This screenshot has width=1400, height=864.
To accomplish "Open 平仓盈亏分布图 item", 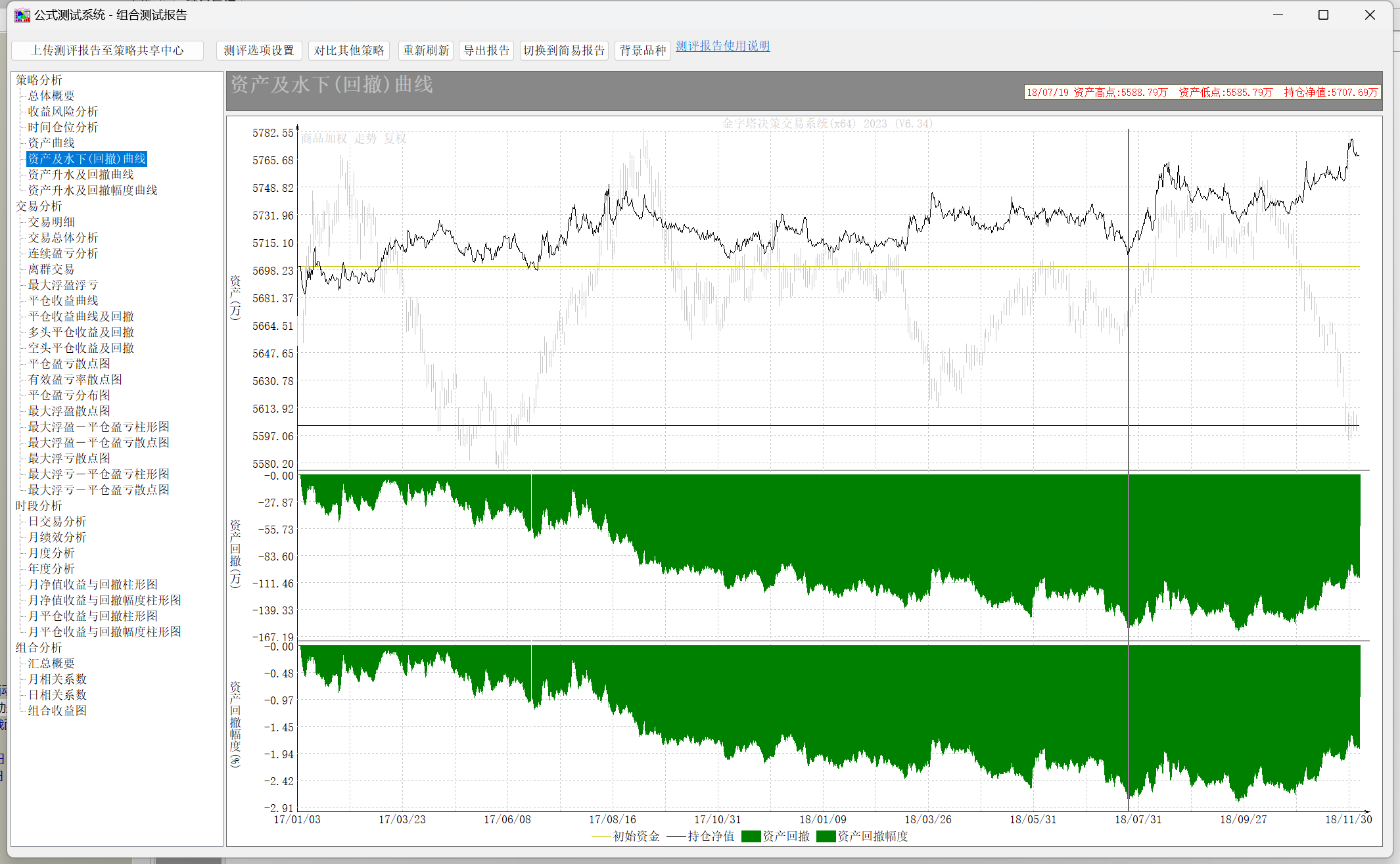I will pyautogui.click(x=69, y=395).
